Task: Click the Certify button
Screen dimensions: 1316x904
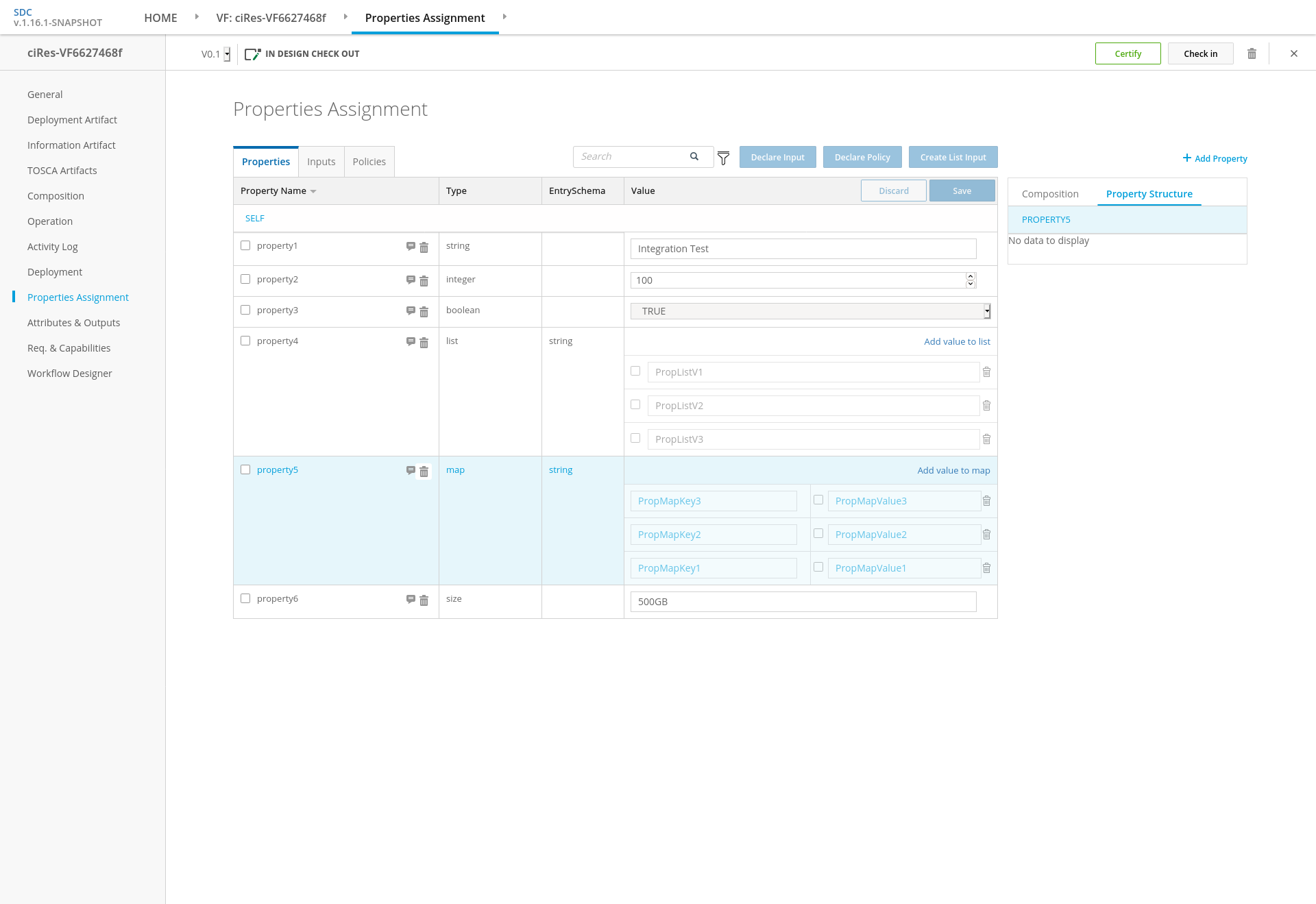Action: pos(1128,53)
